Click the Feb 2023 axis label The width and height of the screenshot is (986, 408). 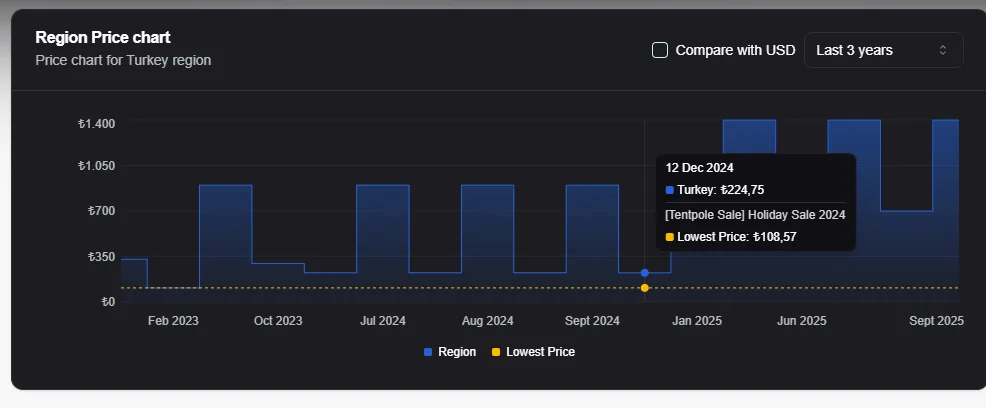click(x=173, y=321)
